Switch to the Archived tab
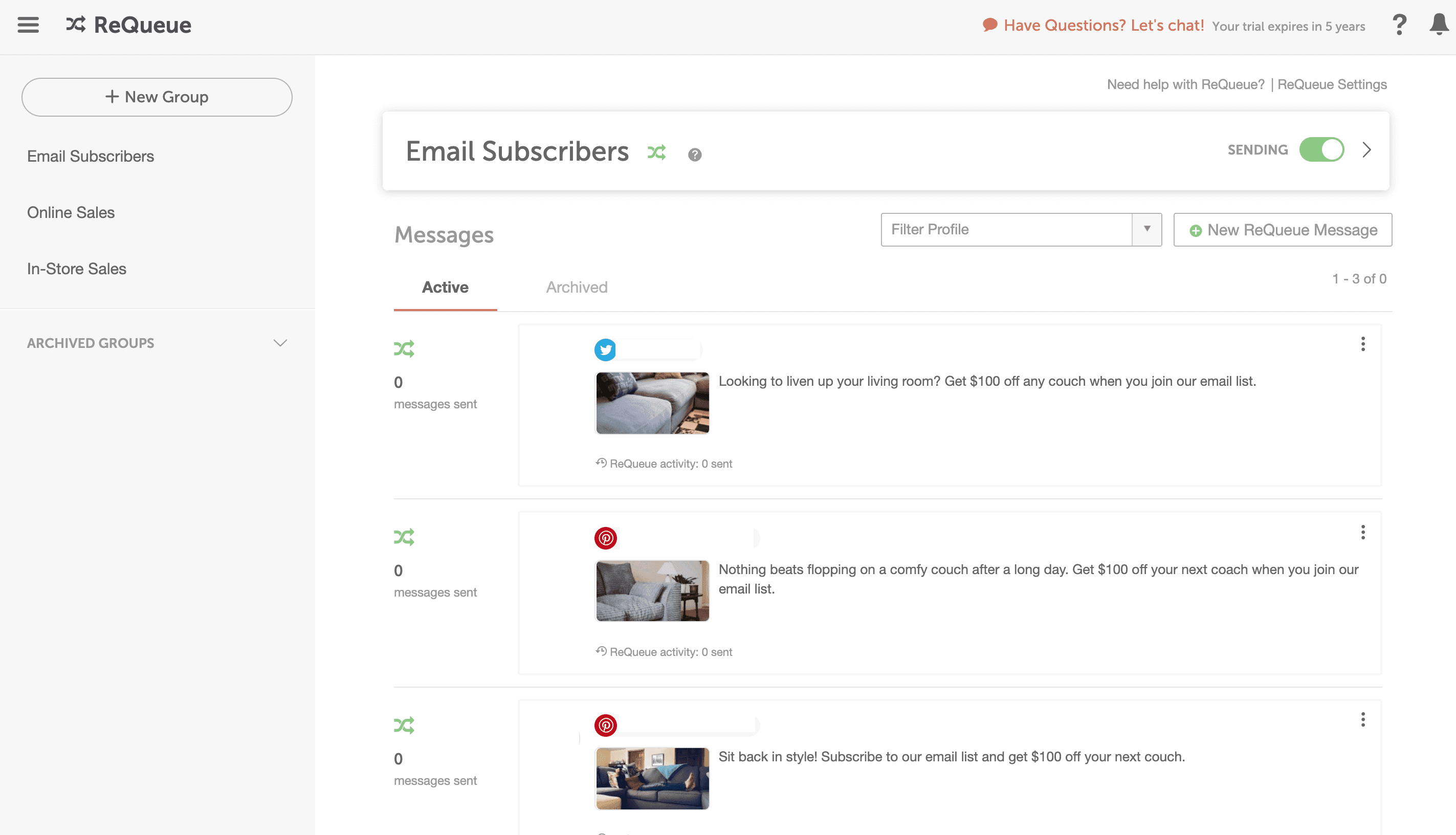Screen dimensions: 1456x835 (577, 288)
